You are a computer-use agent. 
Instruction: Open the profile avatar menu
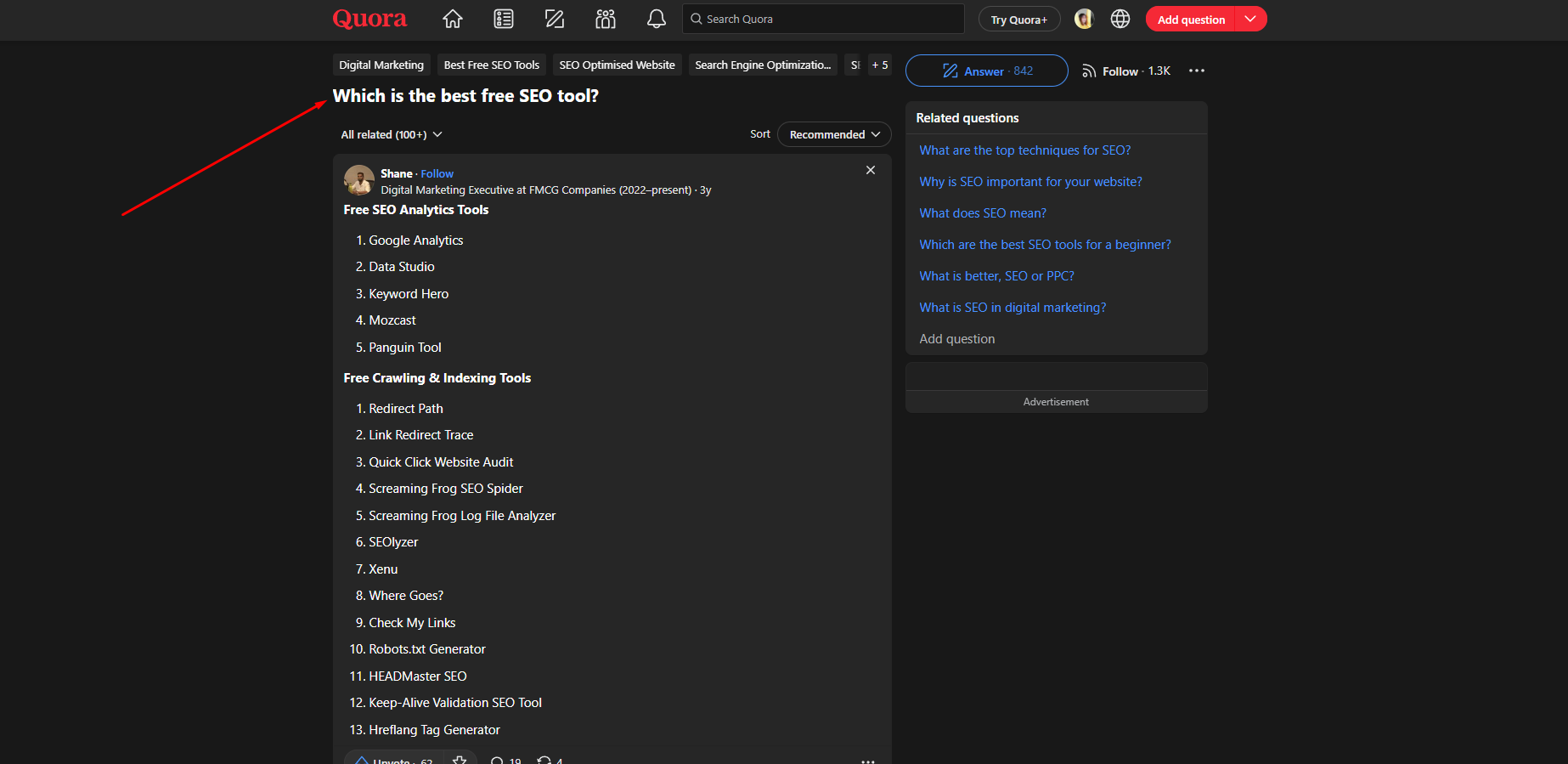(x=1084, y=19)
